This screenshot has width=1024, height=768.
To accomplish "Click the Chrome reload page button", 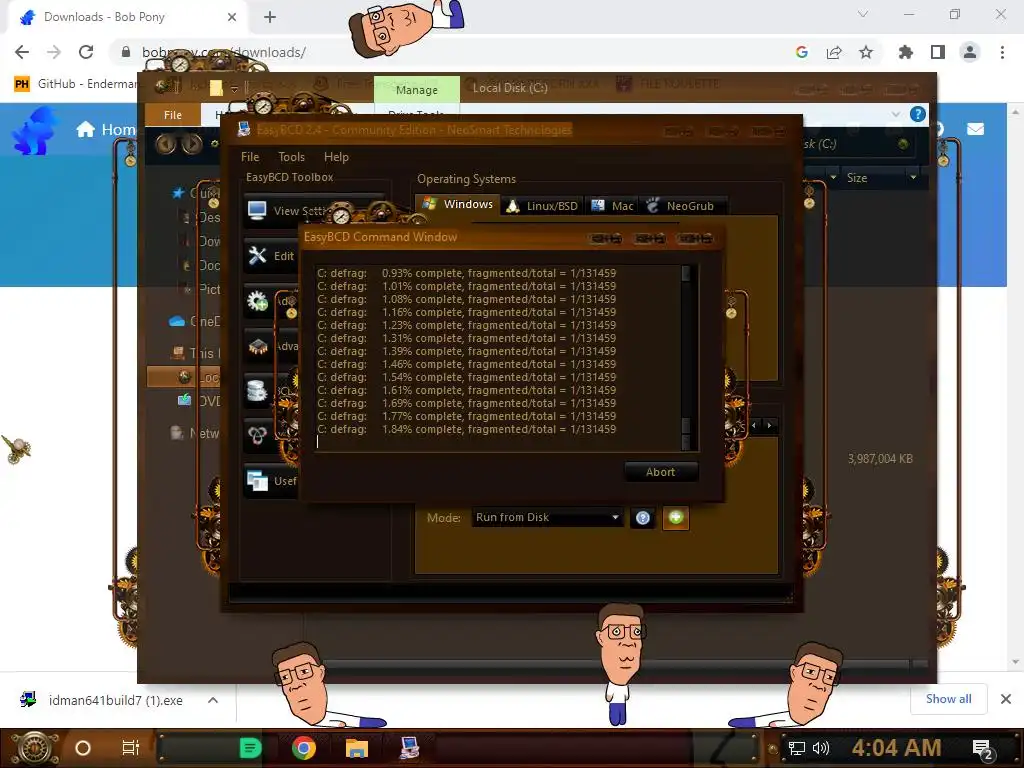I will click(86, 52).
